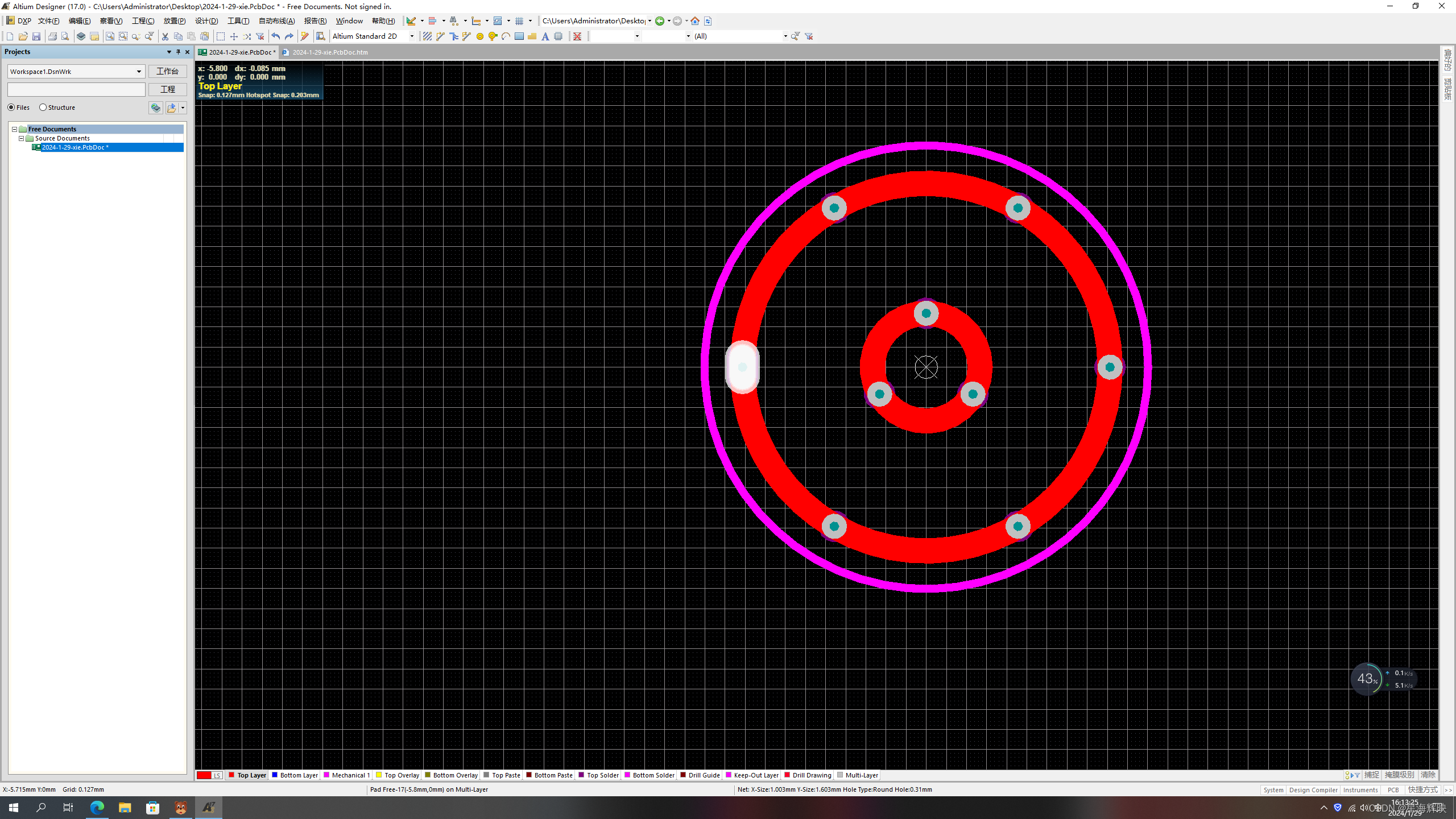This screenshot has height=819, width=1456.
Task: Choose the Place String text tool
Action: pyautogui.click(x=545, y=36)
